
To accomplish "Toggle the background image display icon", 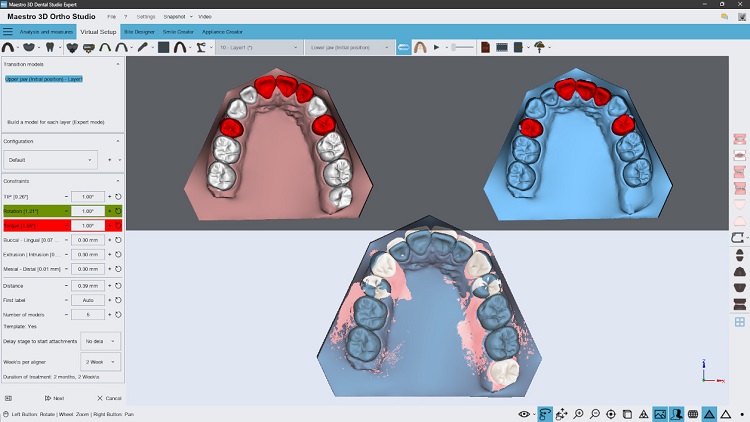I will tap(660, 414).
